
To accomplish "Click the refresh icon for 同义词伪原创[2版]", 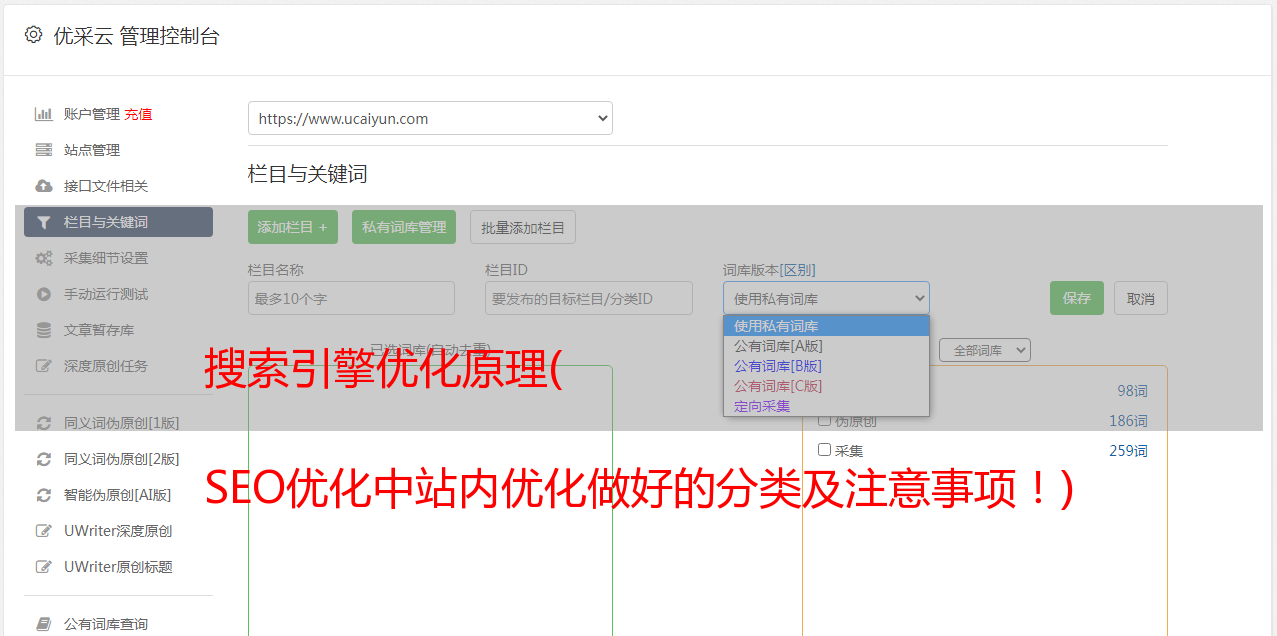I will (x=44, y=459).
